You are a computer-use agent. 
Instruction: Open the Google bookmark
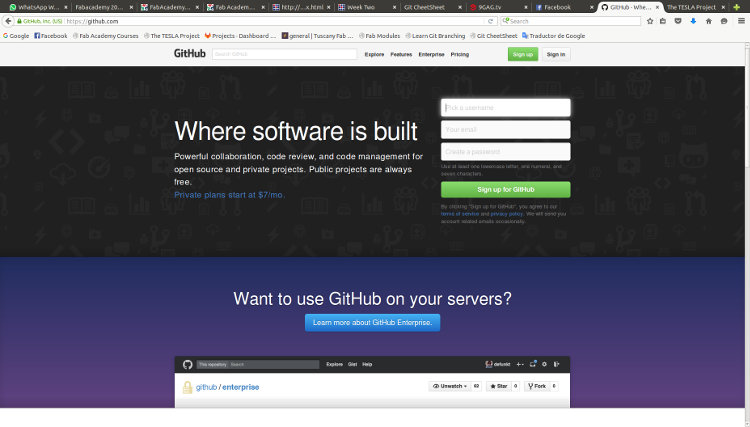click(x=16, y=36)
